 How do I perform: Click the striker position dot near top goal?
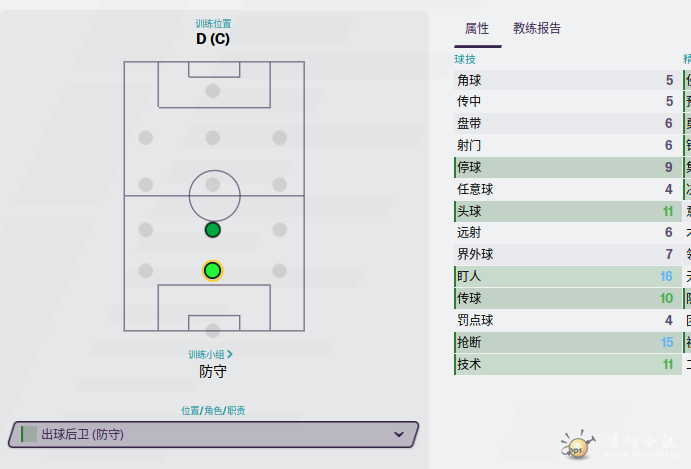click(212, 91)
